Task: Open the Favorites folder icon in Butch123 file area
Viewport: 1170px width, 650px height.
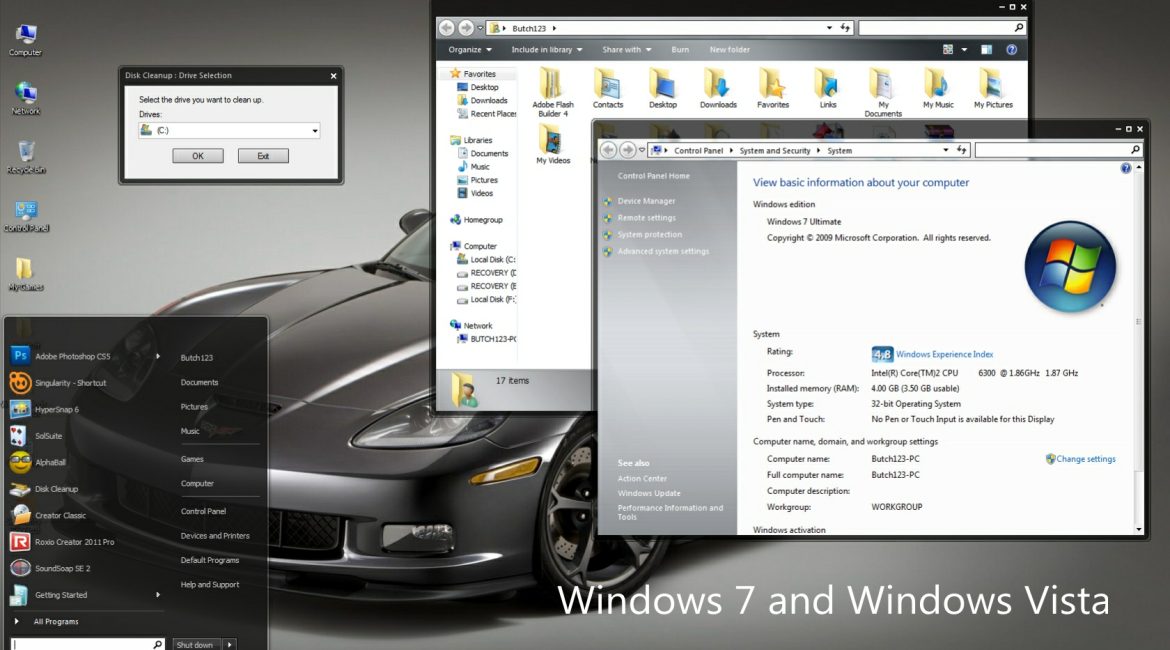Action: click(x=773, y=89)
